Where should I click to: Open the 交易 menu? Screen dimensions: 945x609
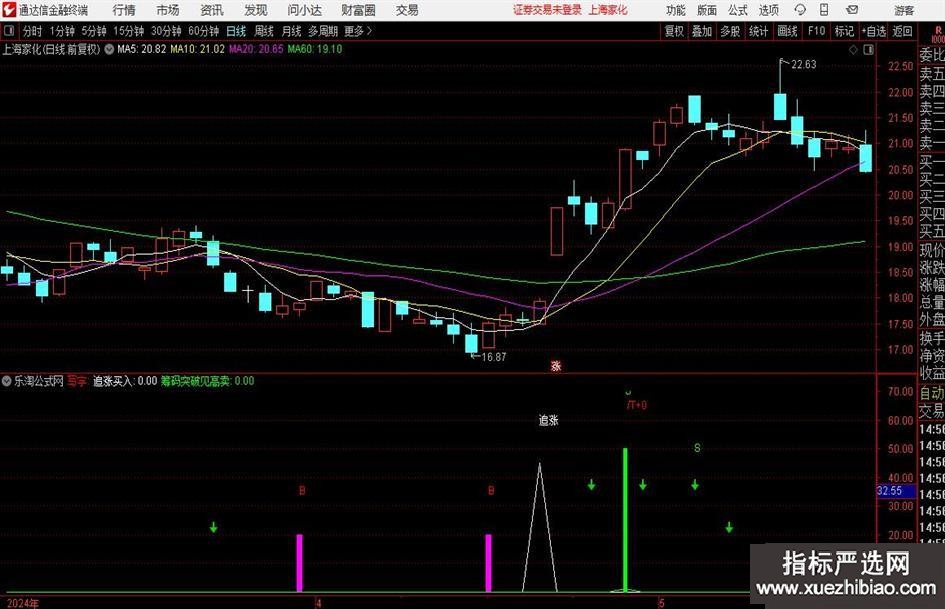pos(407,10)
